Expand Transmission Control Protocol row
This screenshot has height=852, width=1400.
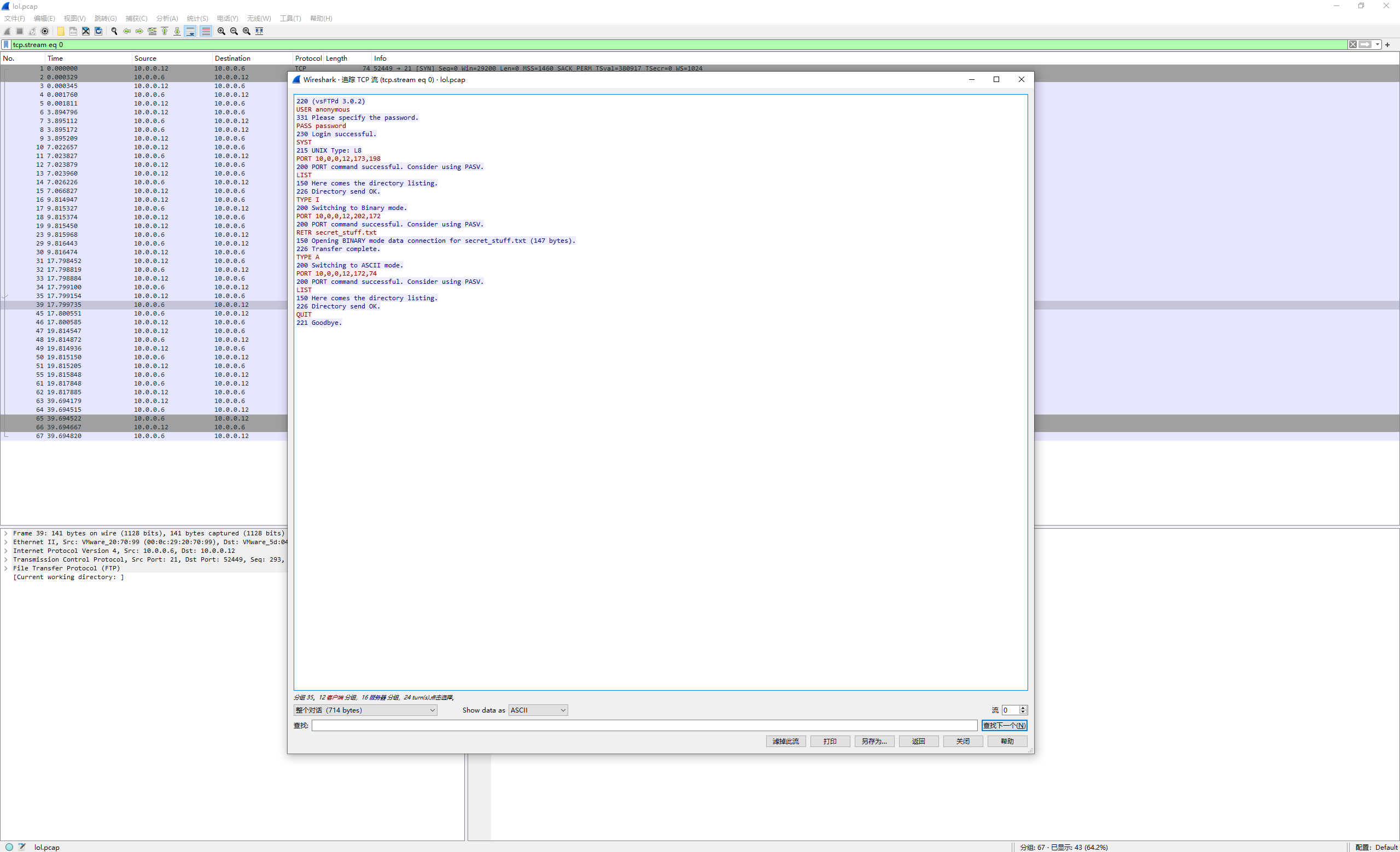[5, 559]
